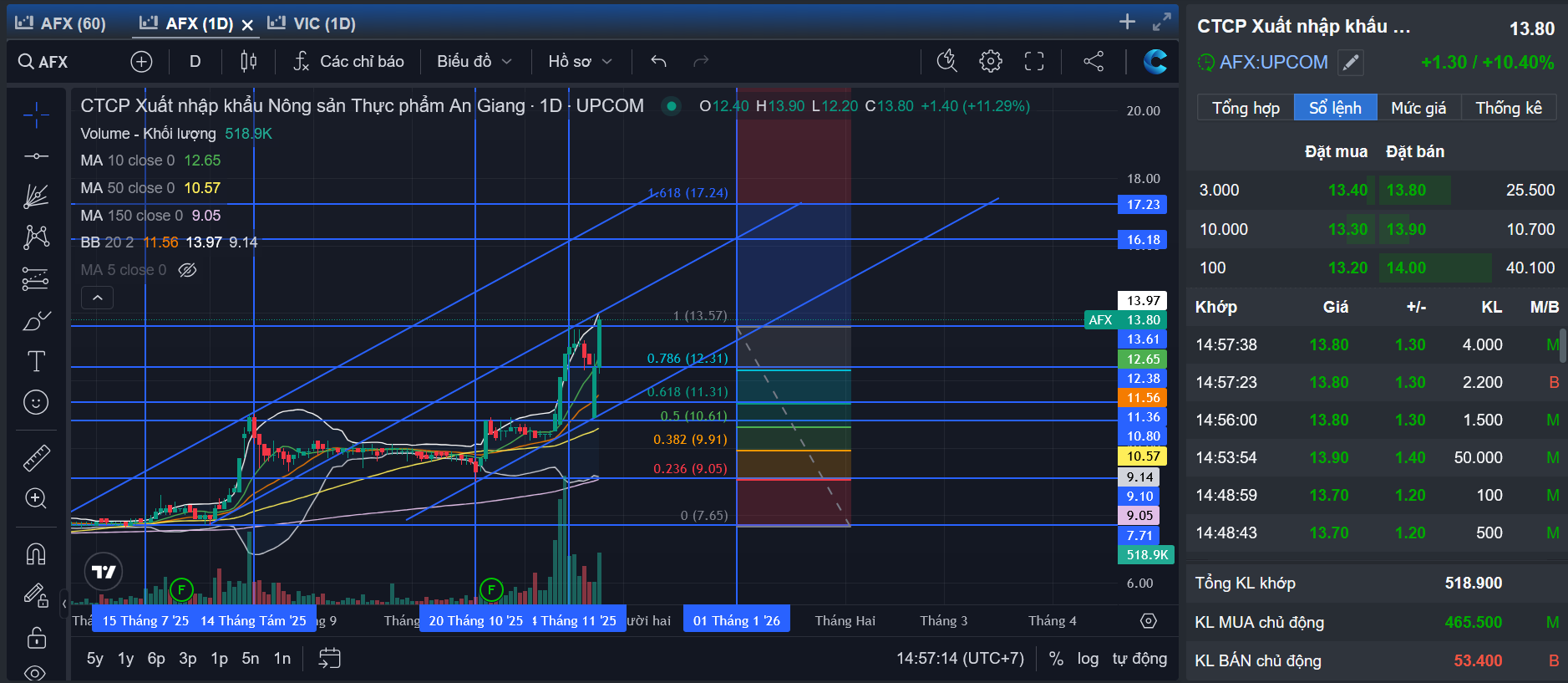
Task: Open the TradingView logo link
Action: [x=104, y=572]
